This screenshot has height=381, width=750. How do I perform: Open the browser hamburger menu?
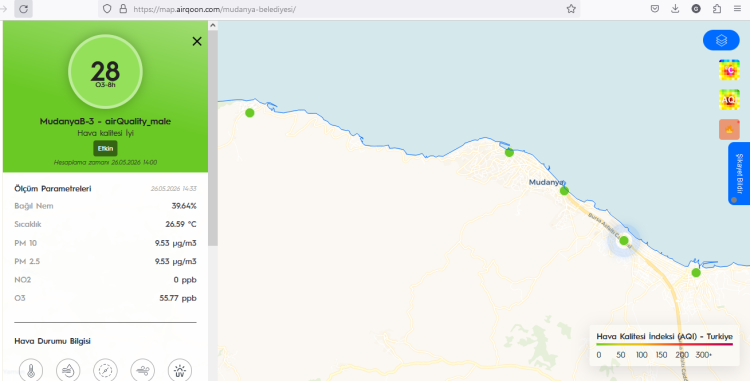click(x=738, y=9)
